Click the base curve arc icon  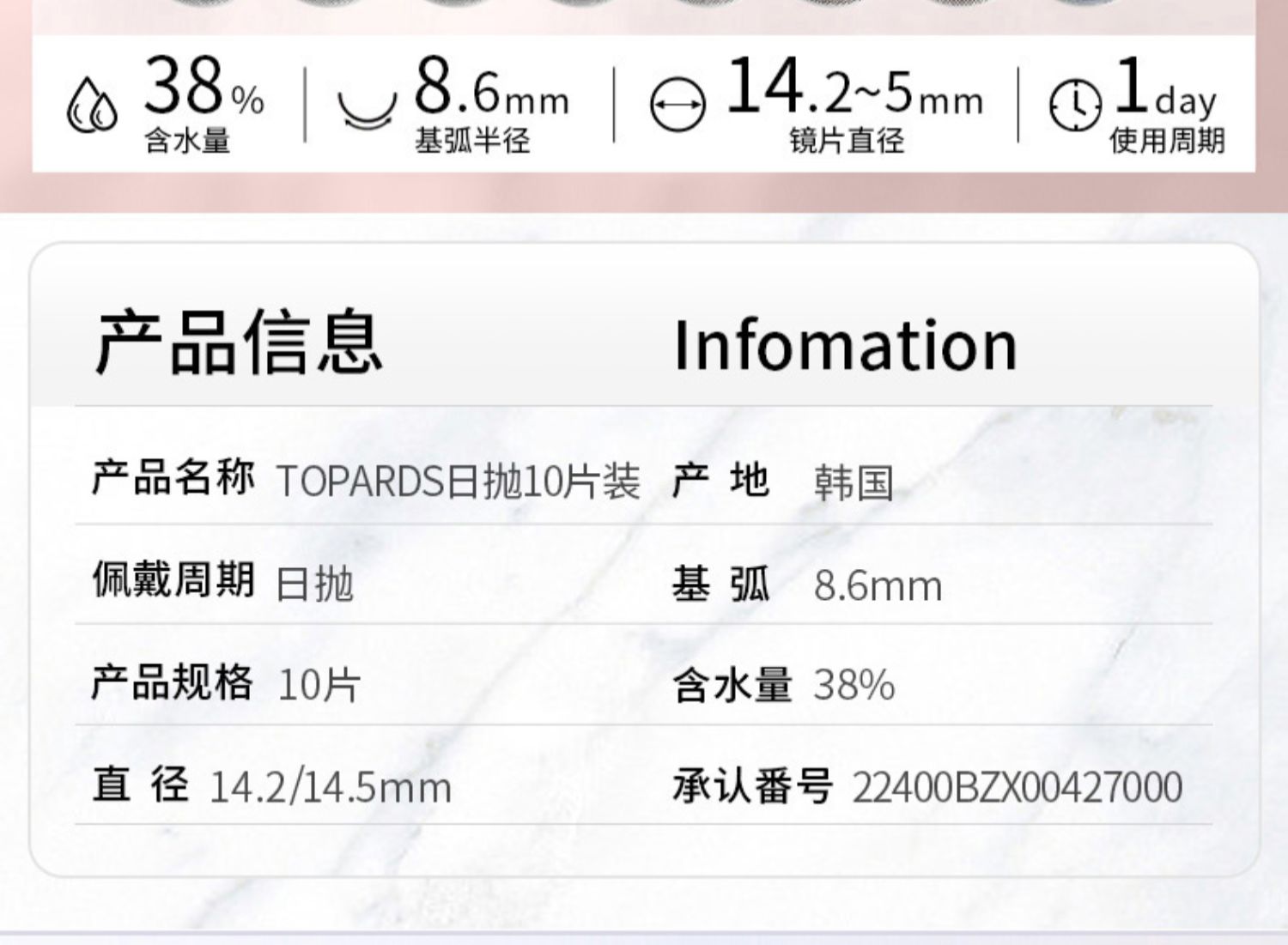point(367,110)
